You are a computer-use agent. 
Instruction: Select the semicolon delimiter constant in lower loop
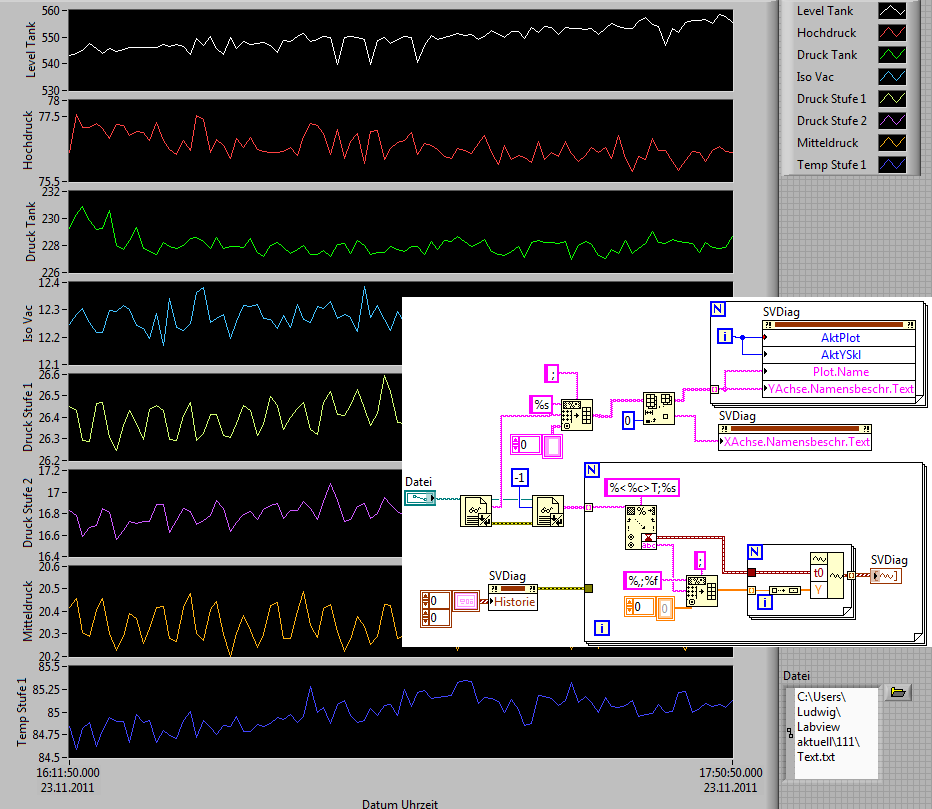(x=700, y=561)
